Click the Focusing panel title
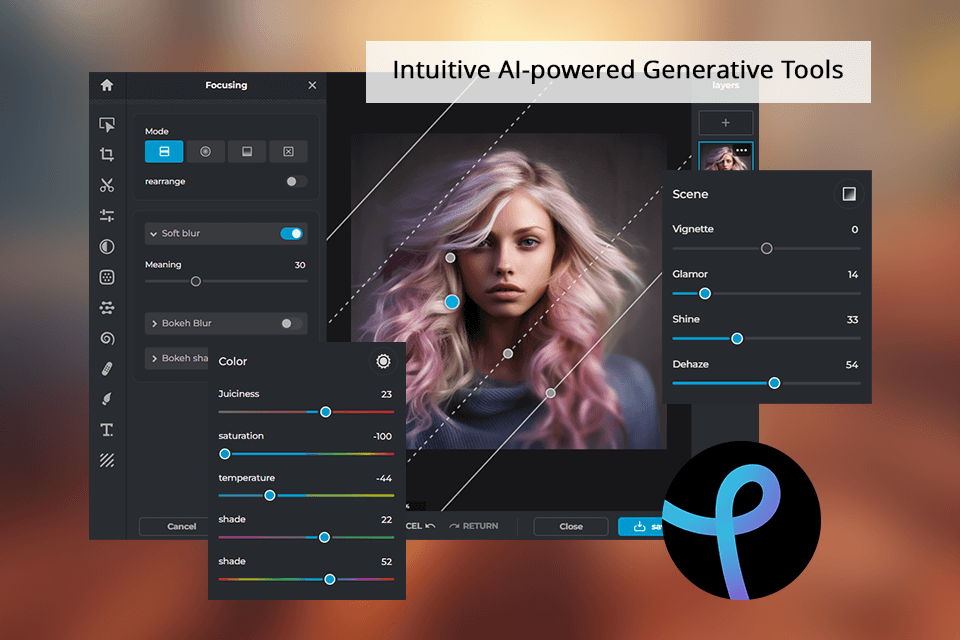This screenshot has width=960, height=640. pos(226,85)
